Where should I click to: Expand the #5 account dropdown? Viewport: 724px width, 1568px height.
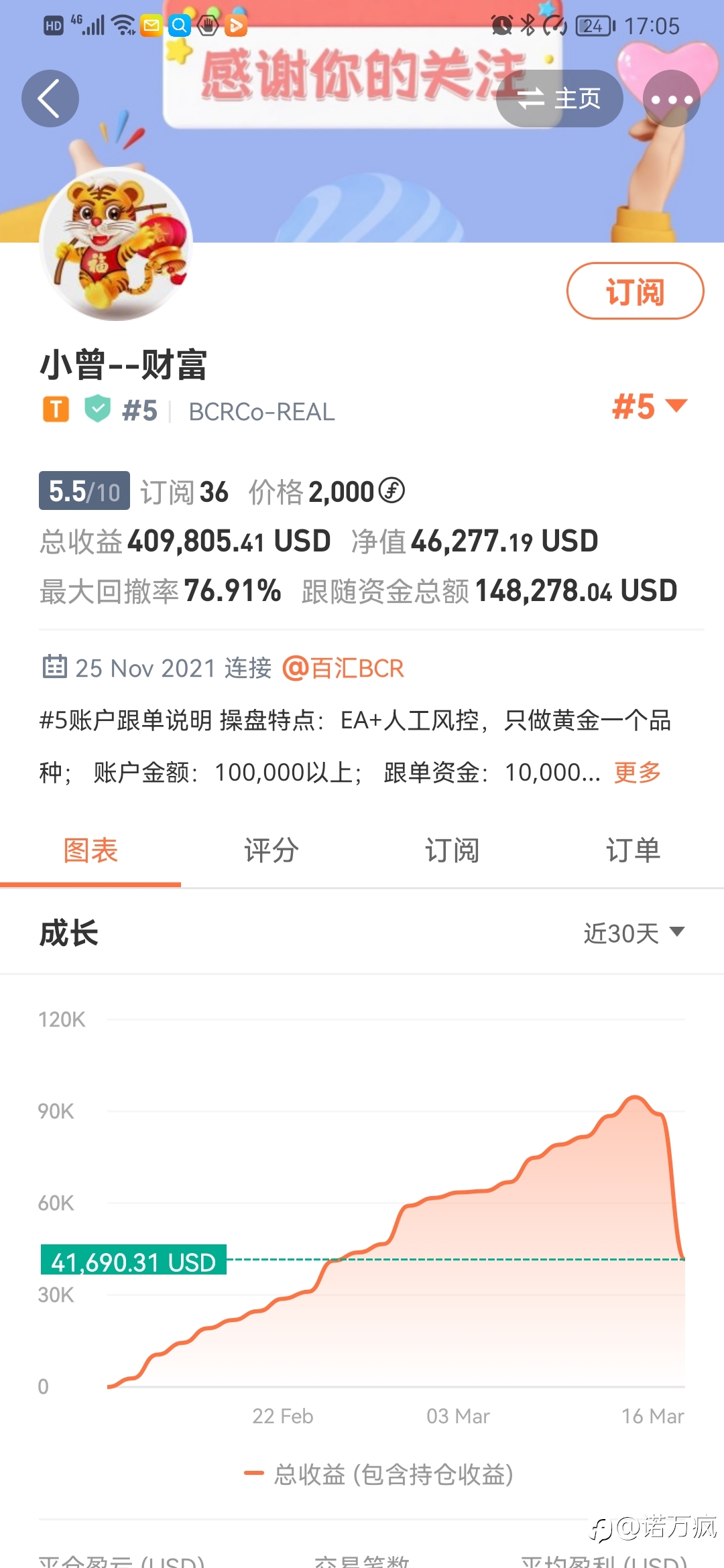click(x=650, y=407)
